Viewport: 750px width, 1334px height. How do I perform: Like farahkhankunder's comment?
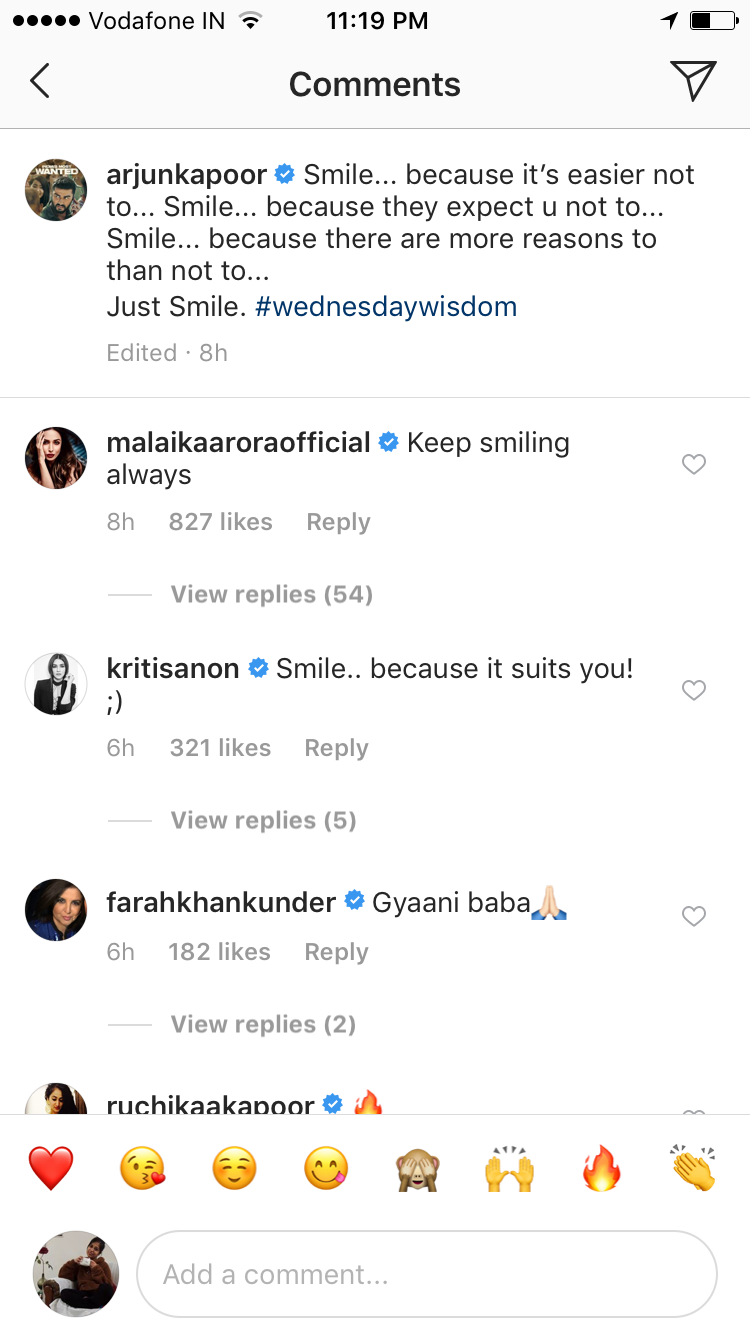click(x=693, y=916)
